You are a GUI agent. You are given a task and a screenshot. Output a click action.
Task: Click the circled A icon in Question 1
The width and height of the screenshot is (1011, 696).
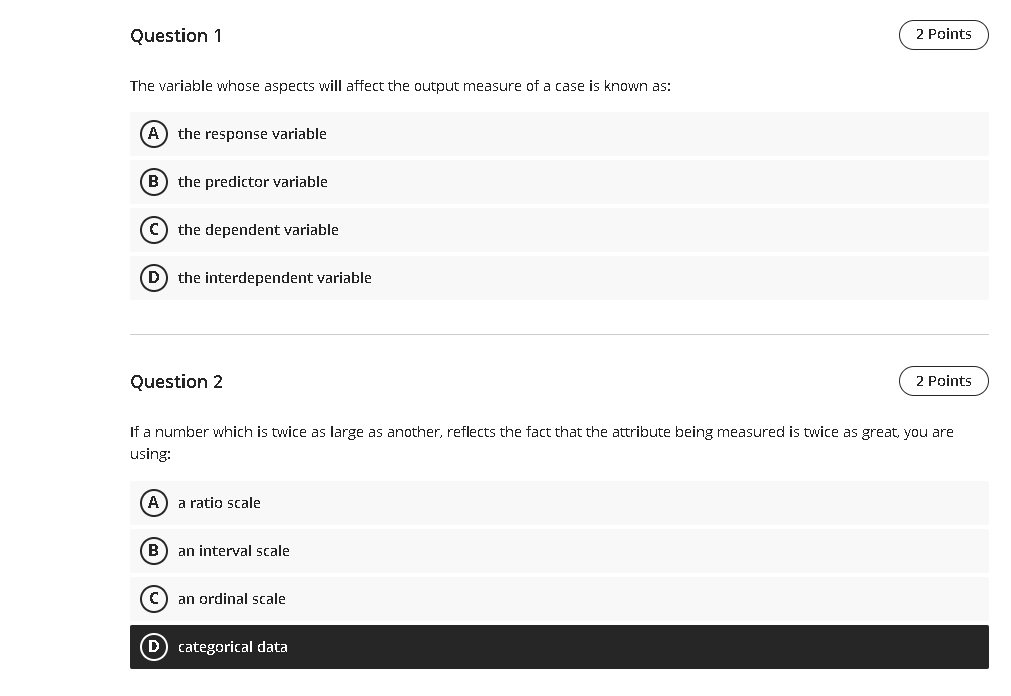click(153, 133)
